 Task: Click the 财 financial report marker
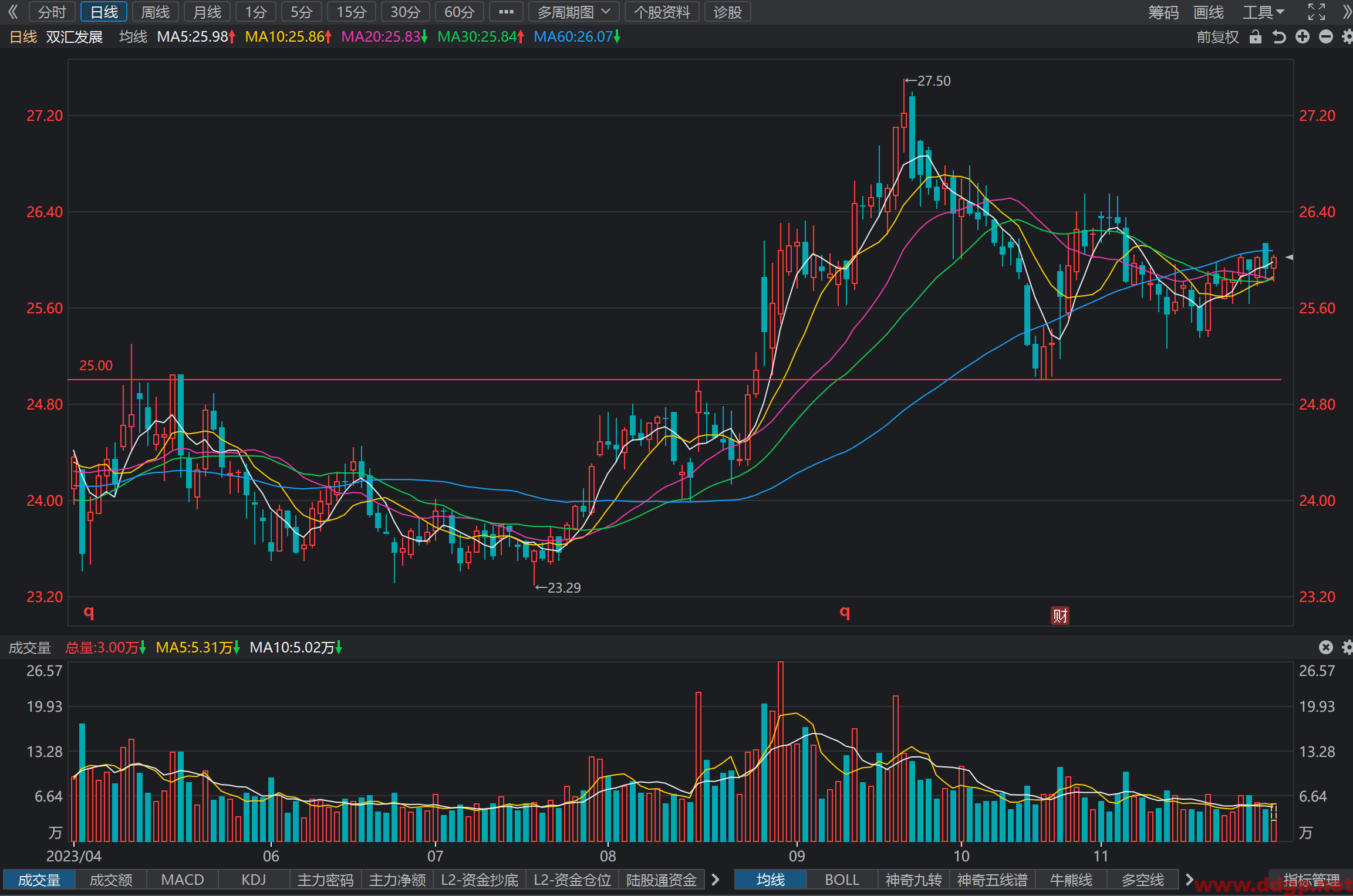point(1060,616)
